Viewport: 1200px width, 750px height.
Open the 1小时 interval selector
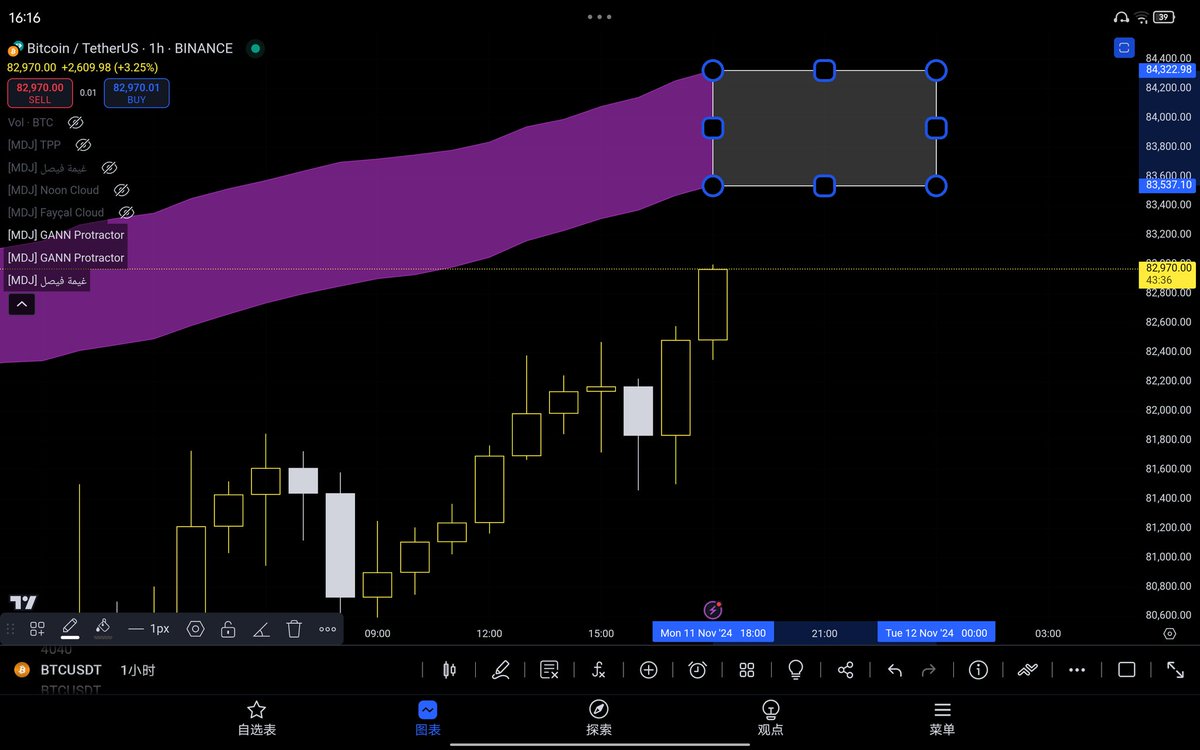pos(138,670)
